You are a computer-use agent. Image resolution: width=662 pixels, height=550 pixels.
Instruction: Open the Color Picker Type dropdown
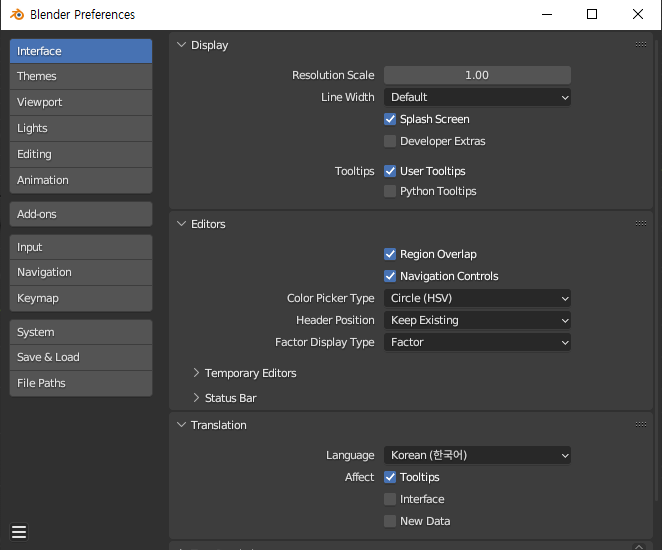pos(477,298)
